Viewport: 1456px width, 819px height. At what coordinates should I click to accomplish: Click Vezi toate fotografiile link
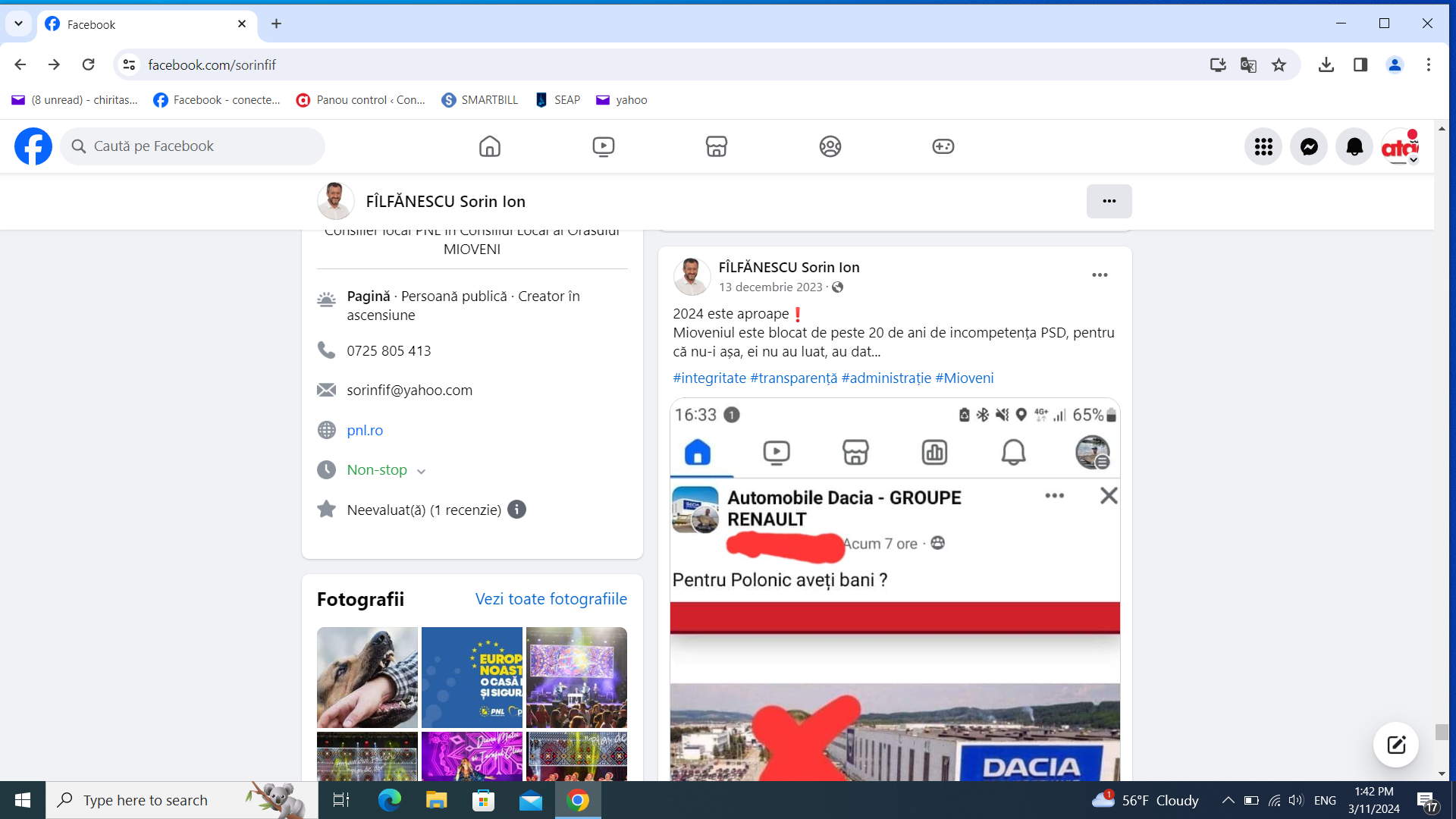tap(551, 599)
